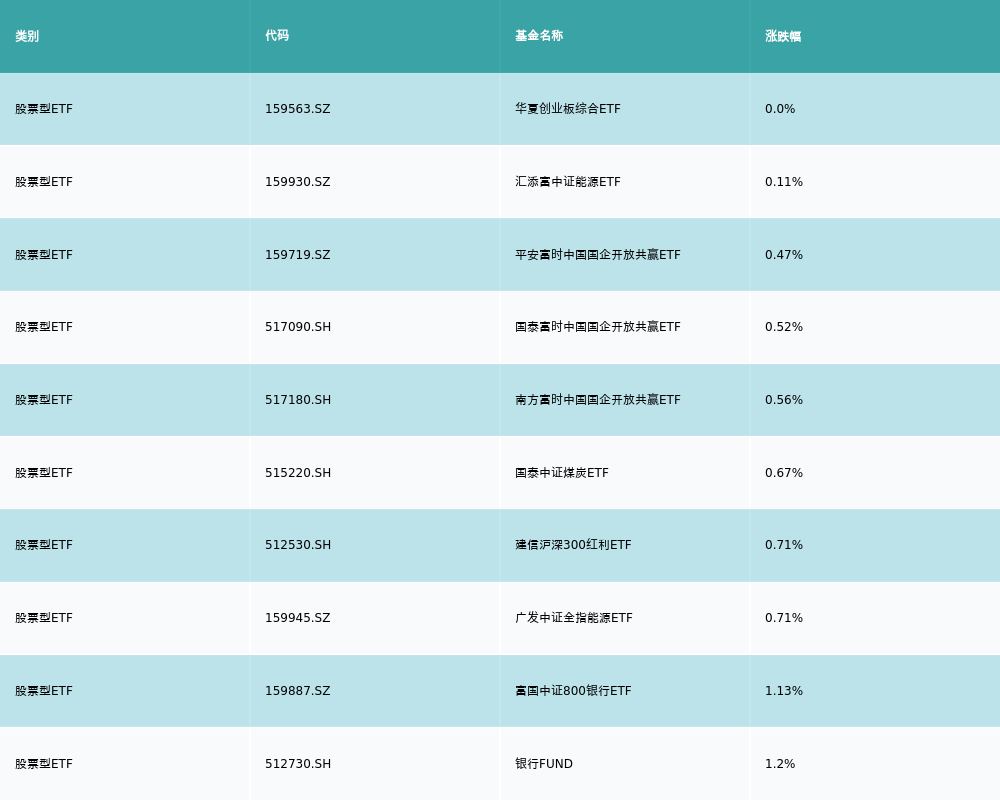Click the 0.67% change value
This screenshot has width=1000, height=800.
(784, 473)
